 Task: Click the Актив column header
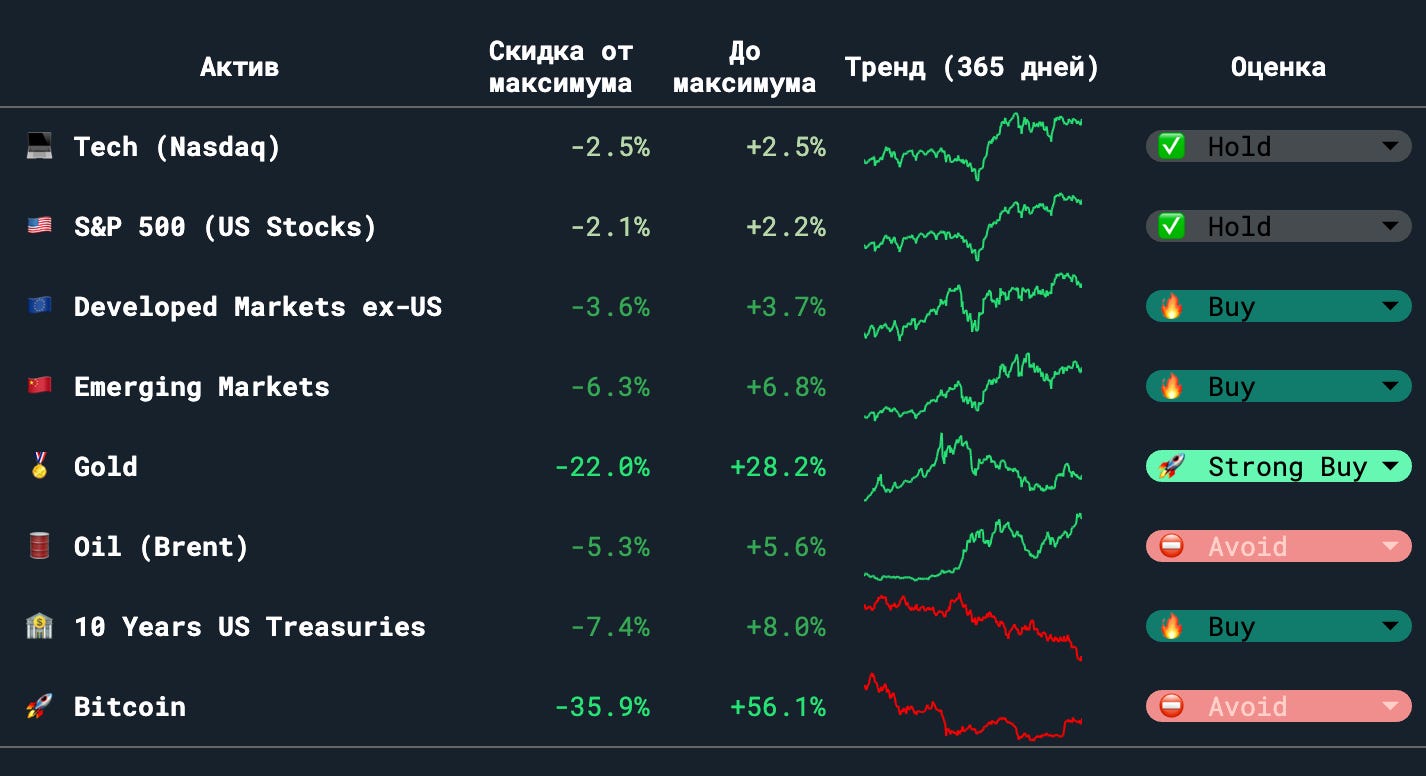(x=239, y=67)
